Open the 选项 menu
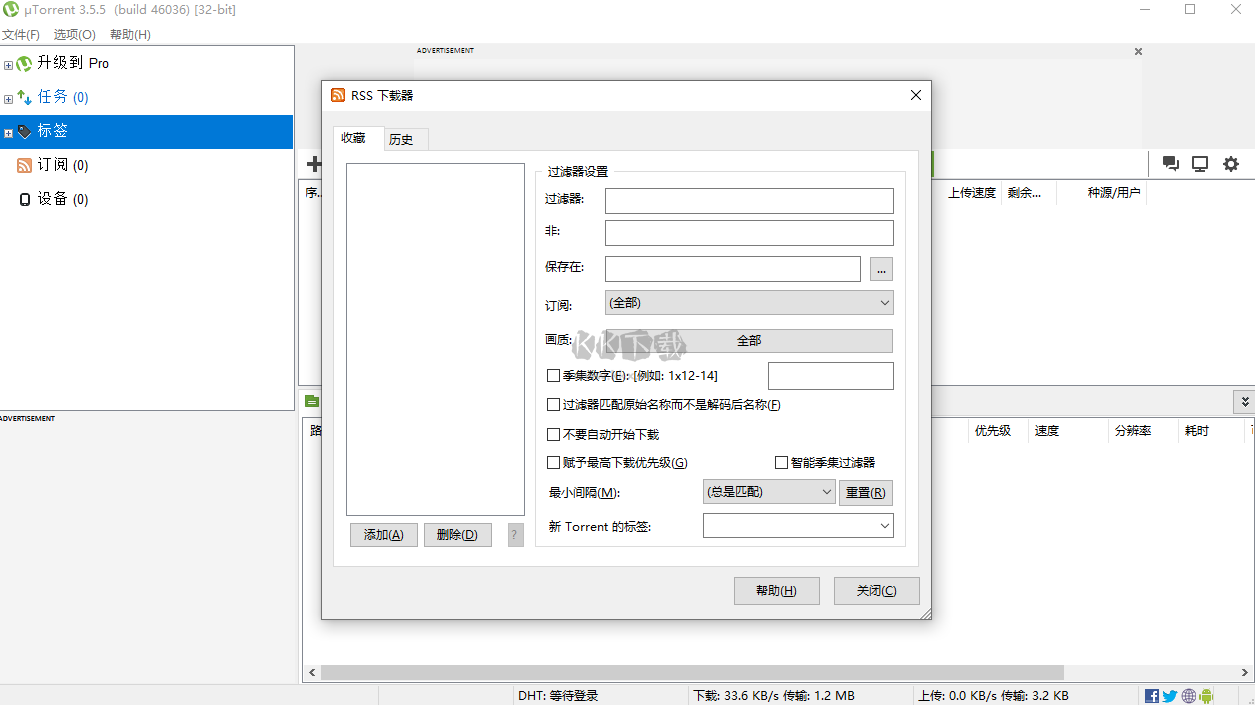This screenshot has width=1255, height=705. tap(73, 33)
